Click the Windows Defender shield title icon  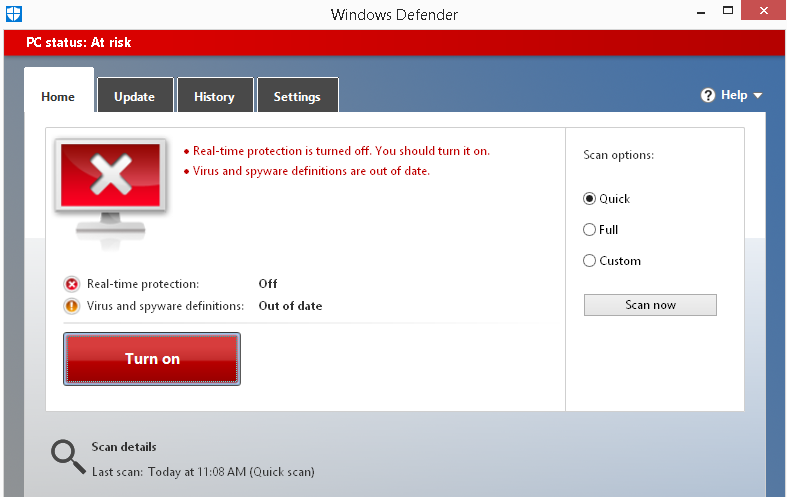13,14
